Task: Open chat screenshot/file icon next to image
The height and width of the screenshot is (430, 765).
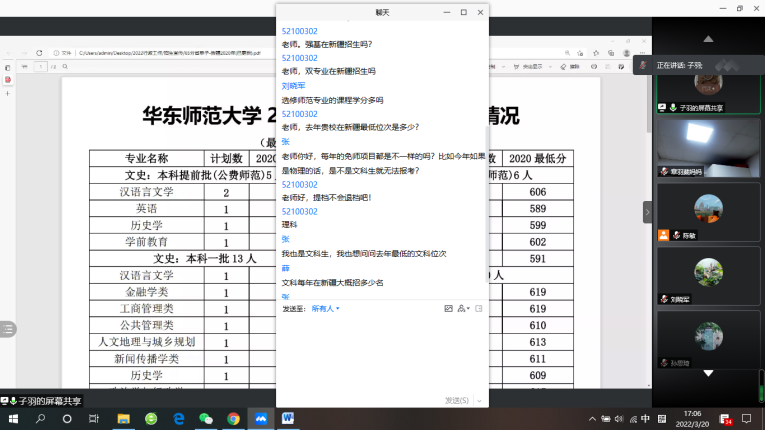Action: pyautogui.click(x=479, y=308)
